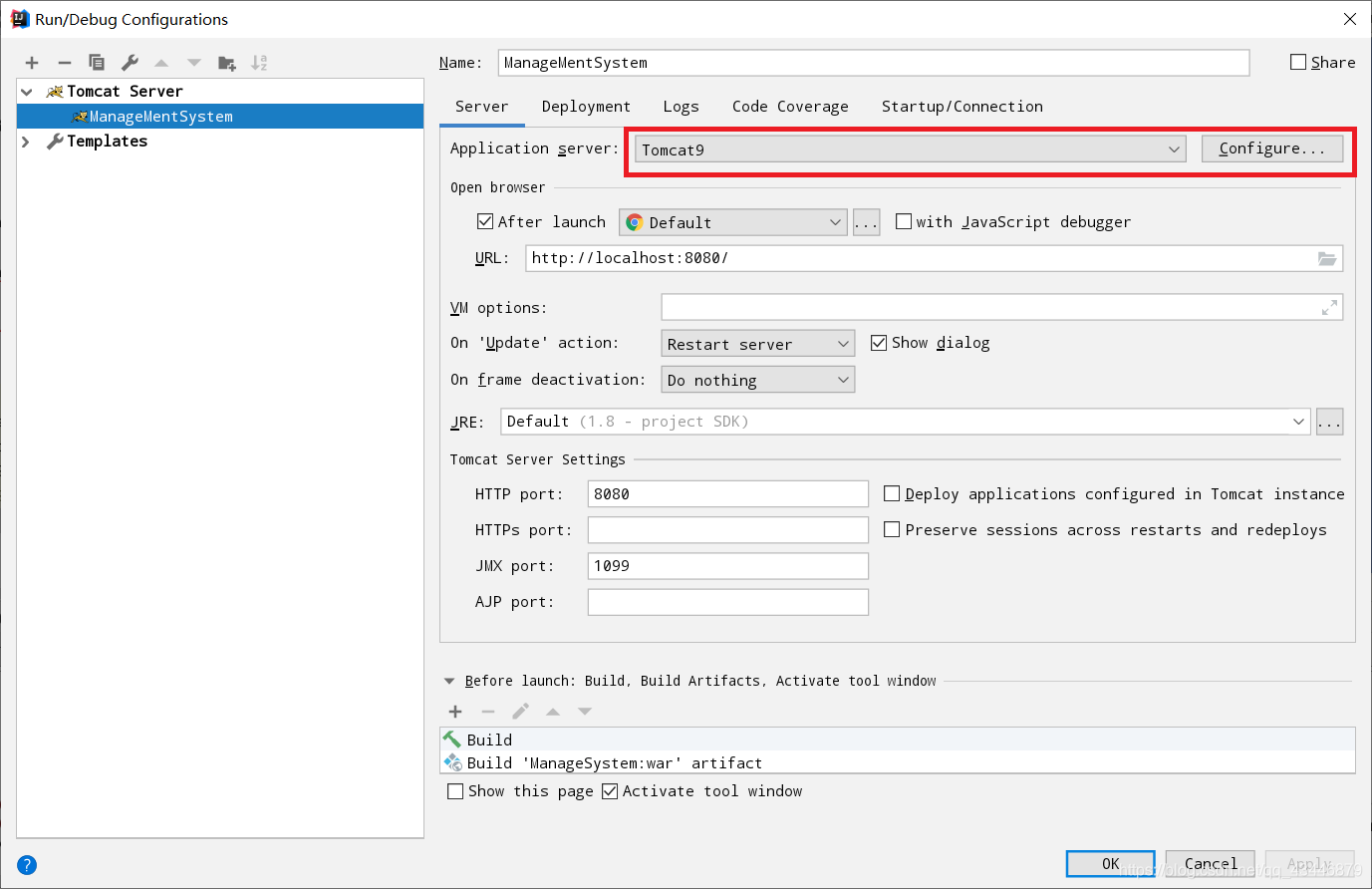This screenshot has height=889, width=1372.
Task: Remove selected configuration with minus icon
Action: coord(65,63)
